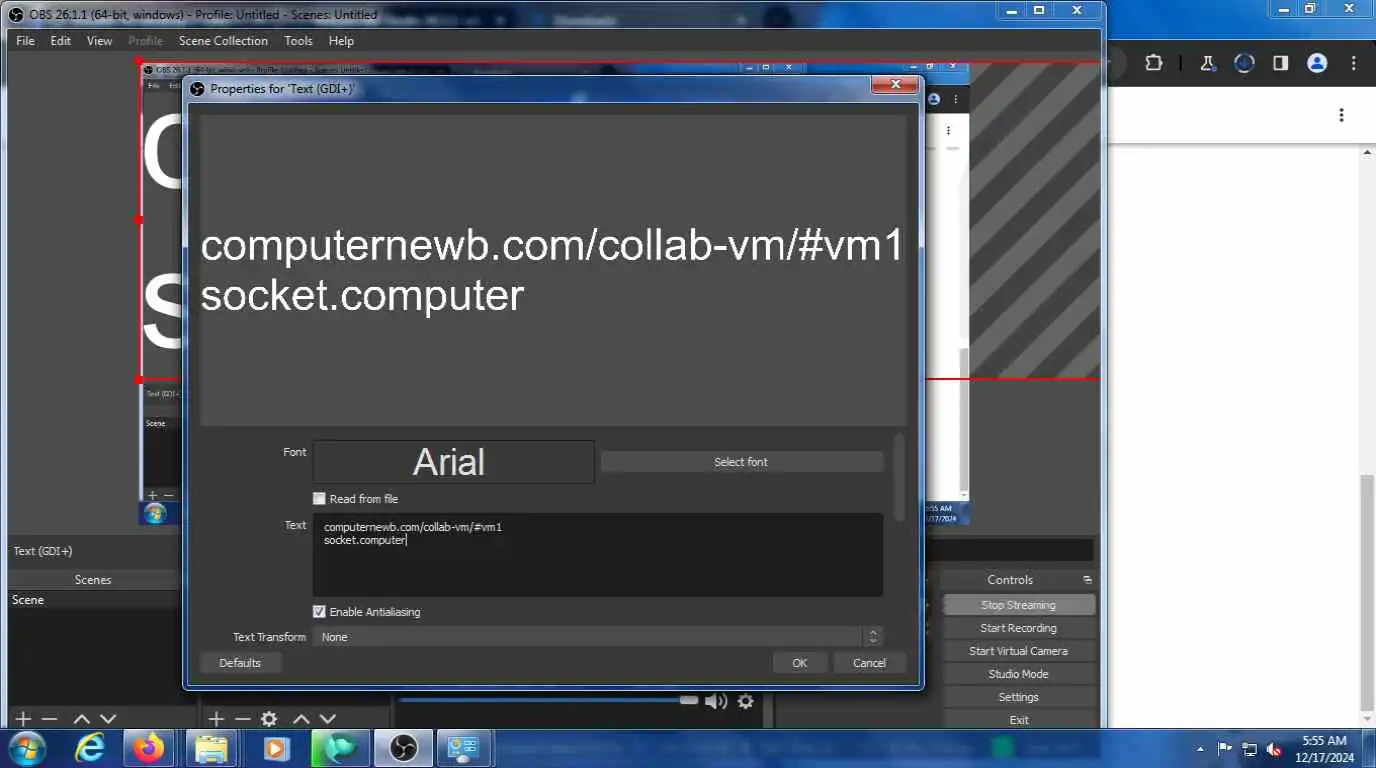Open the Action Center flag tray icon
1376x768 pixels.
pos(1224,749)
